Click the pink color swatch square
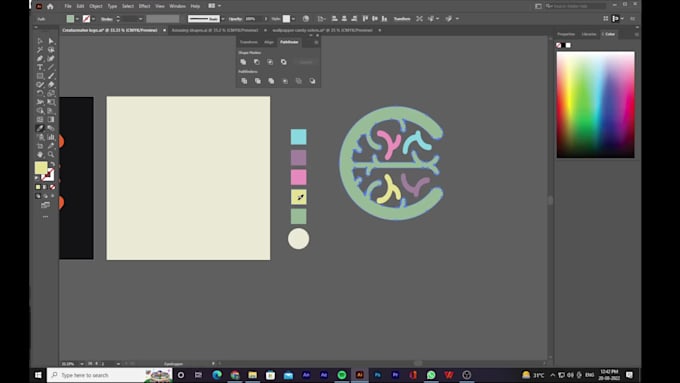This screenshot has height=383, width=680. pos(298,177)
